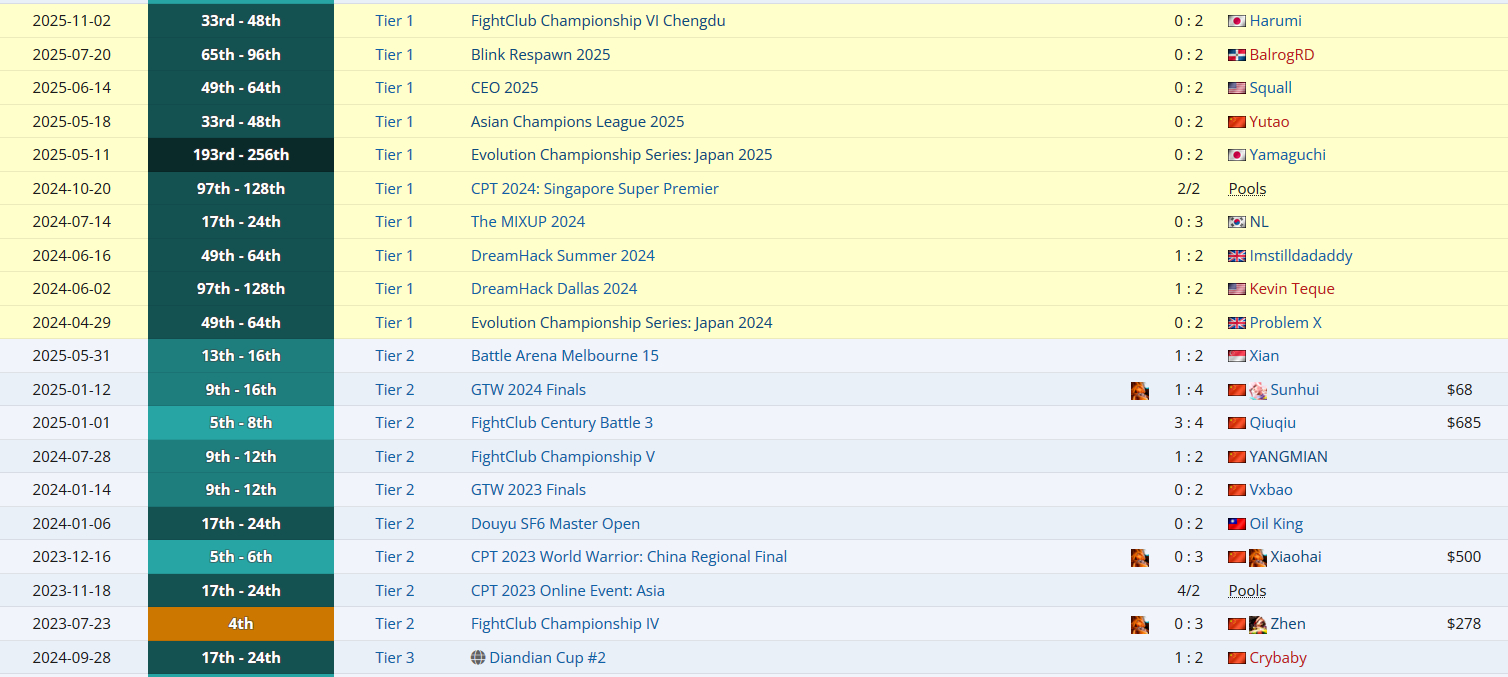Click the character icon in GTW 2024 Finals row
This screenshot has width=1508, height=677.
tap(1140, 390)
